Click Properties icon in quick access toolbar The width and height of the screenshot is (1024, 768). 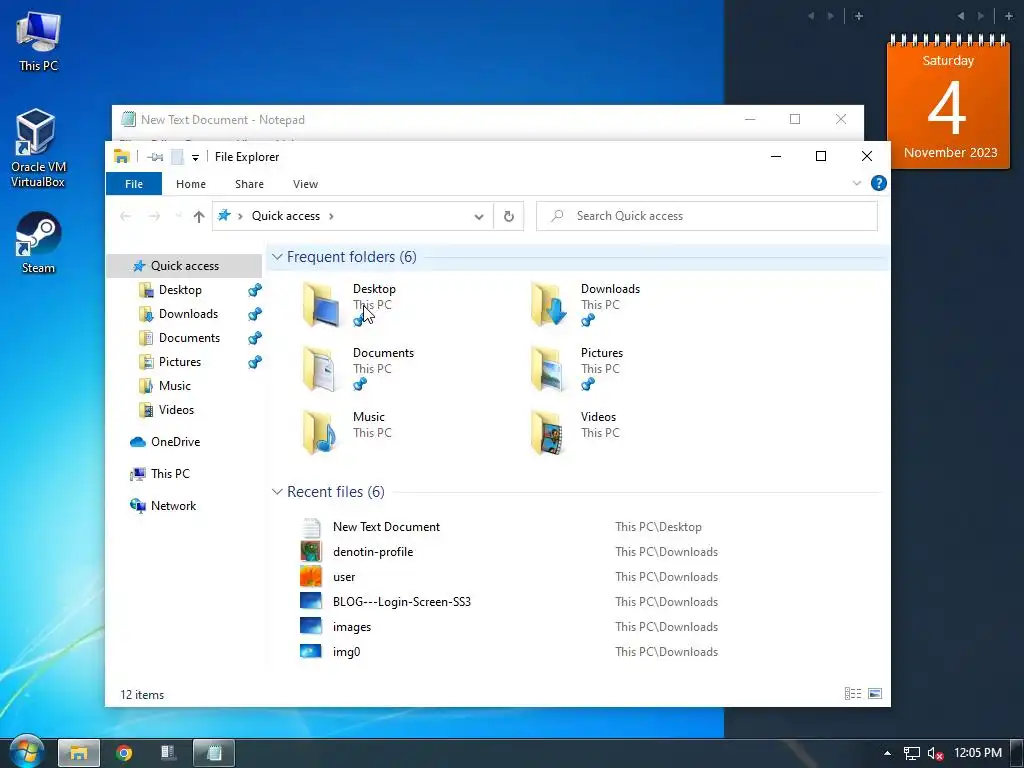point(155,157)
